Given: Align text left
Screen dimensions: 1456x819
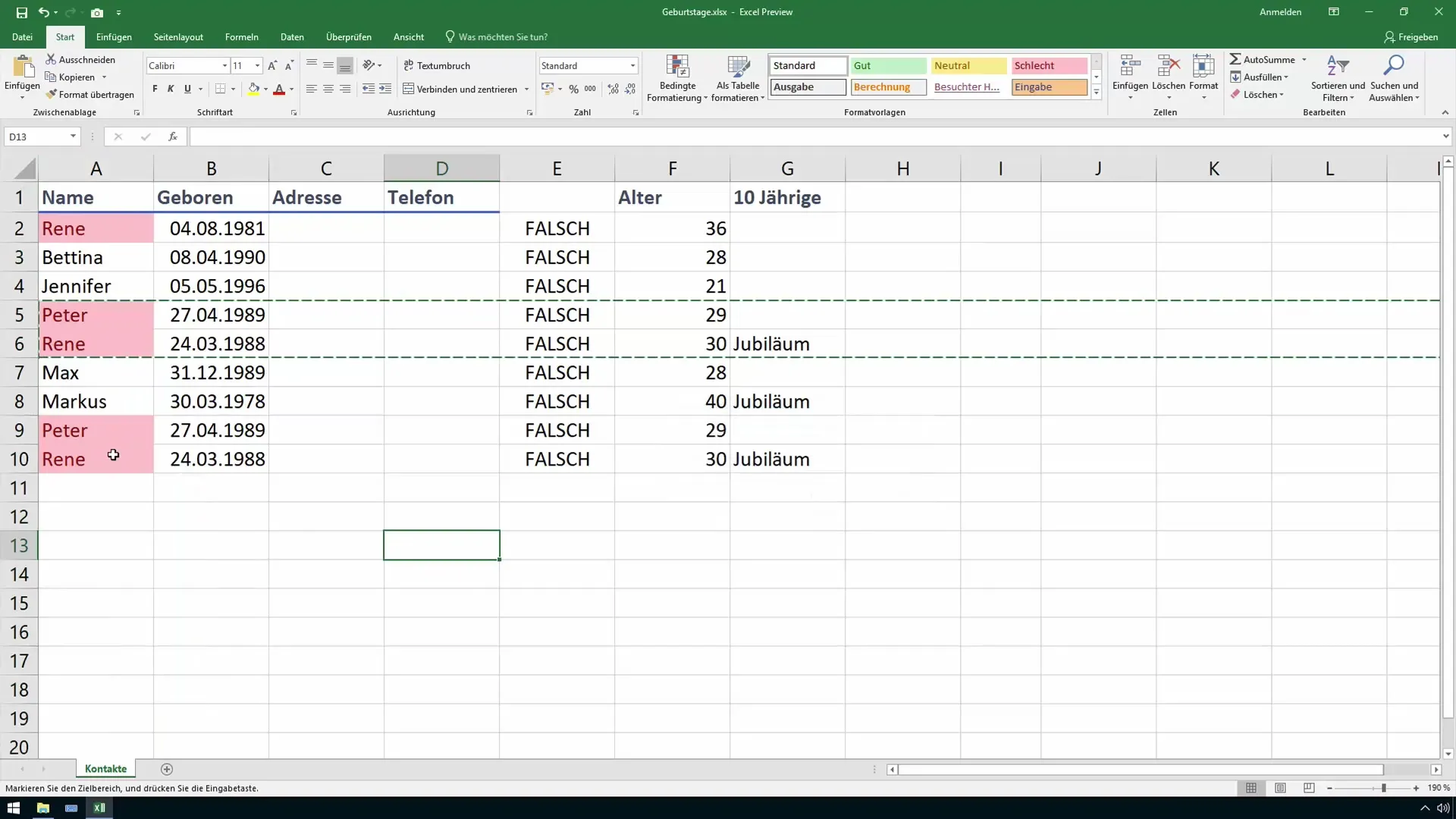Looking at the screenshot, I should click(x=312, y=89).
